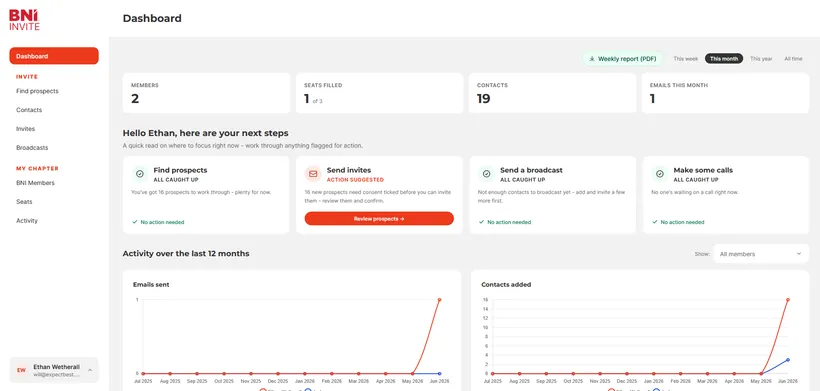Switch the range to This year
820x391 pixels.
[761, 59]
